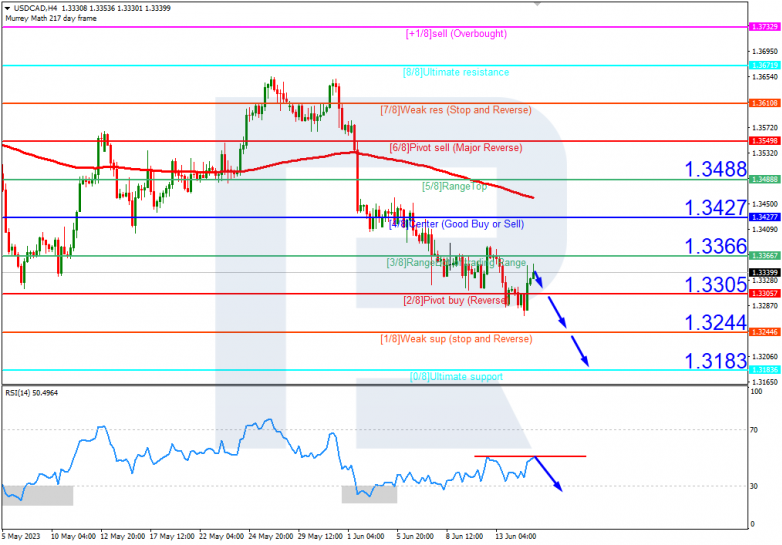The height and width of the screenshot is (545, 782).
Task: Select the orange 1.32446 price tag
Action: click(765, 332)
